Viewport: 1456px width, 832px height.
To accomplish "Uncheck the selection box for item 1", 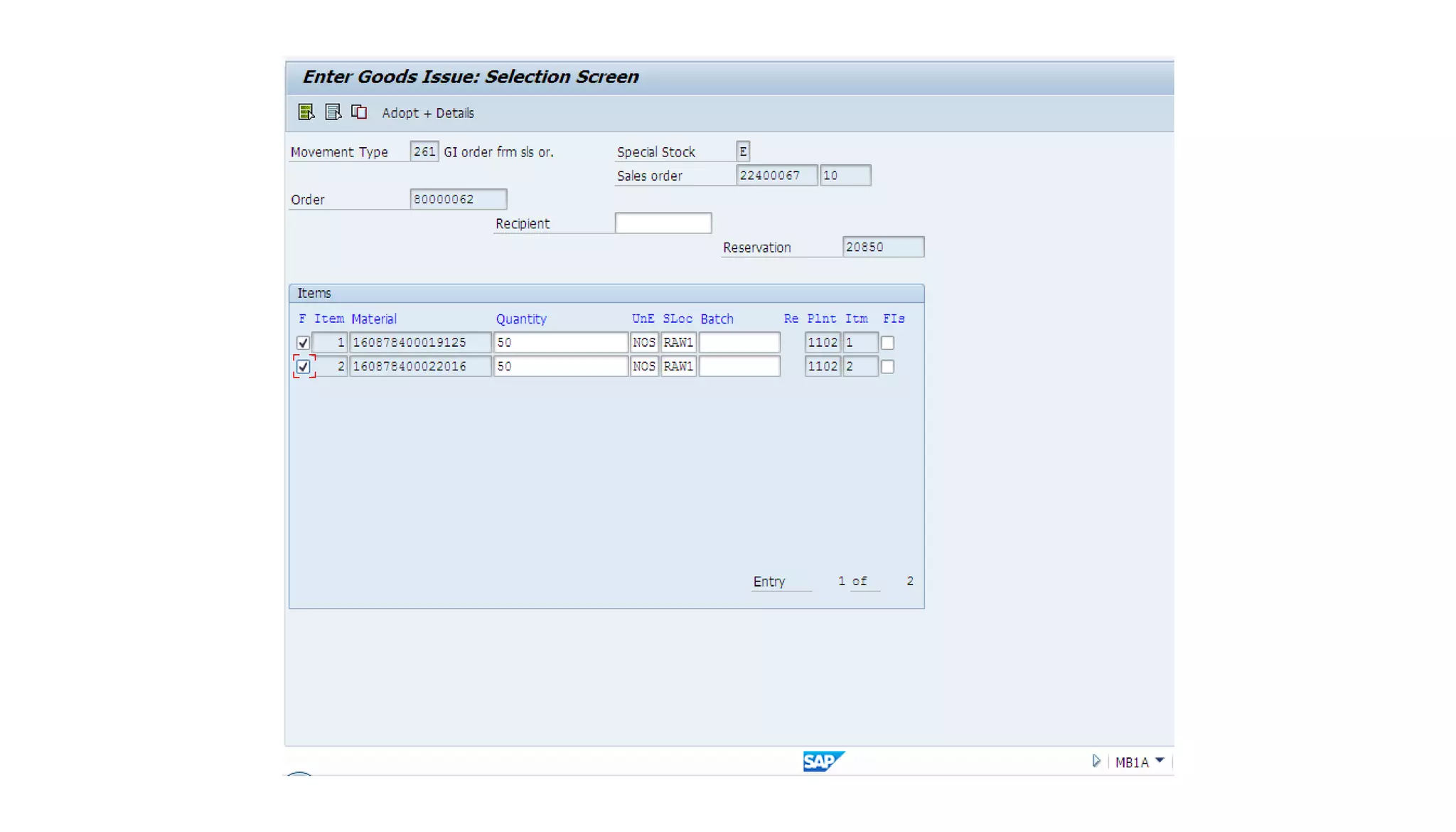I will point(303,343).
